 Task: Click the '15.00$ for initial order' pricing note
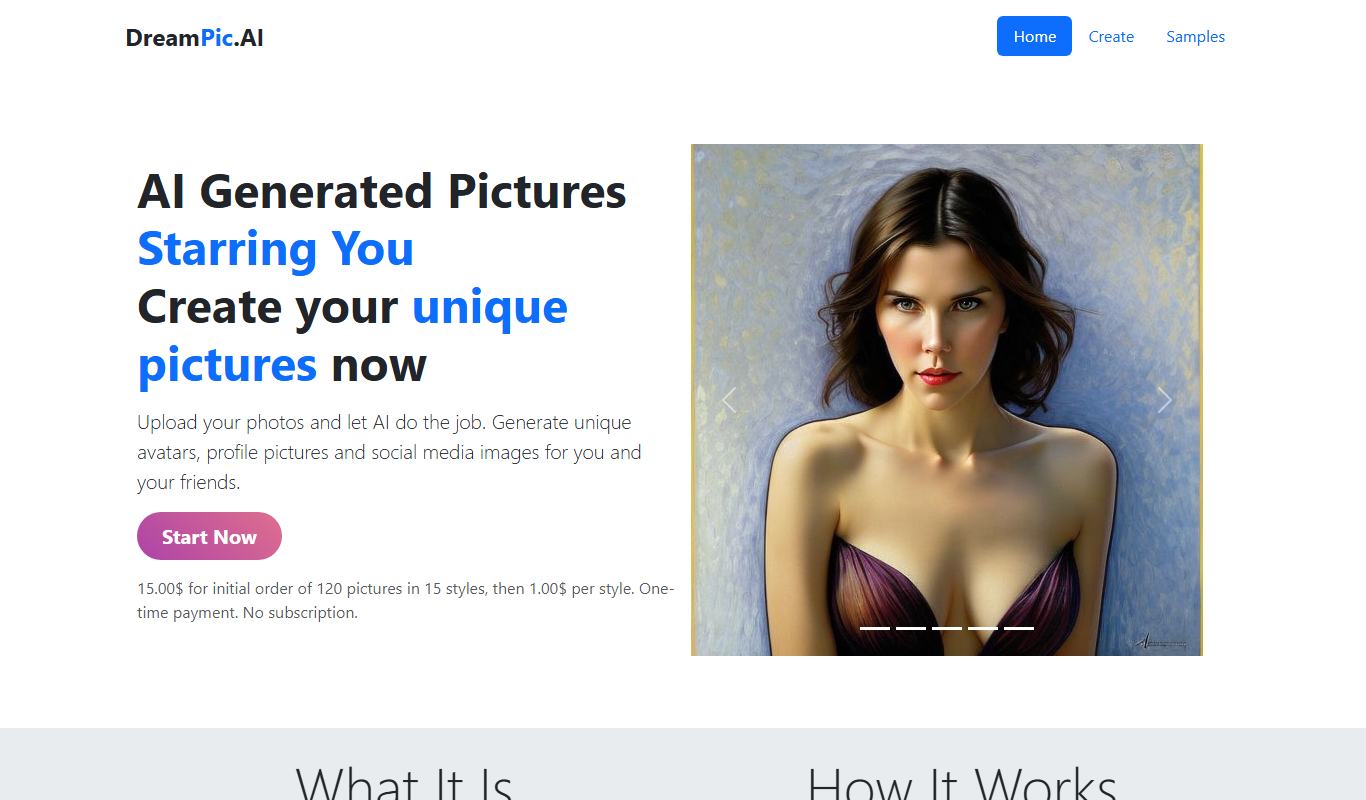tap(405, 600)
